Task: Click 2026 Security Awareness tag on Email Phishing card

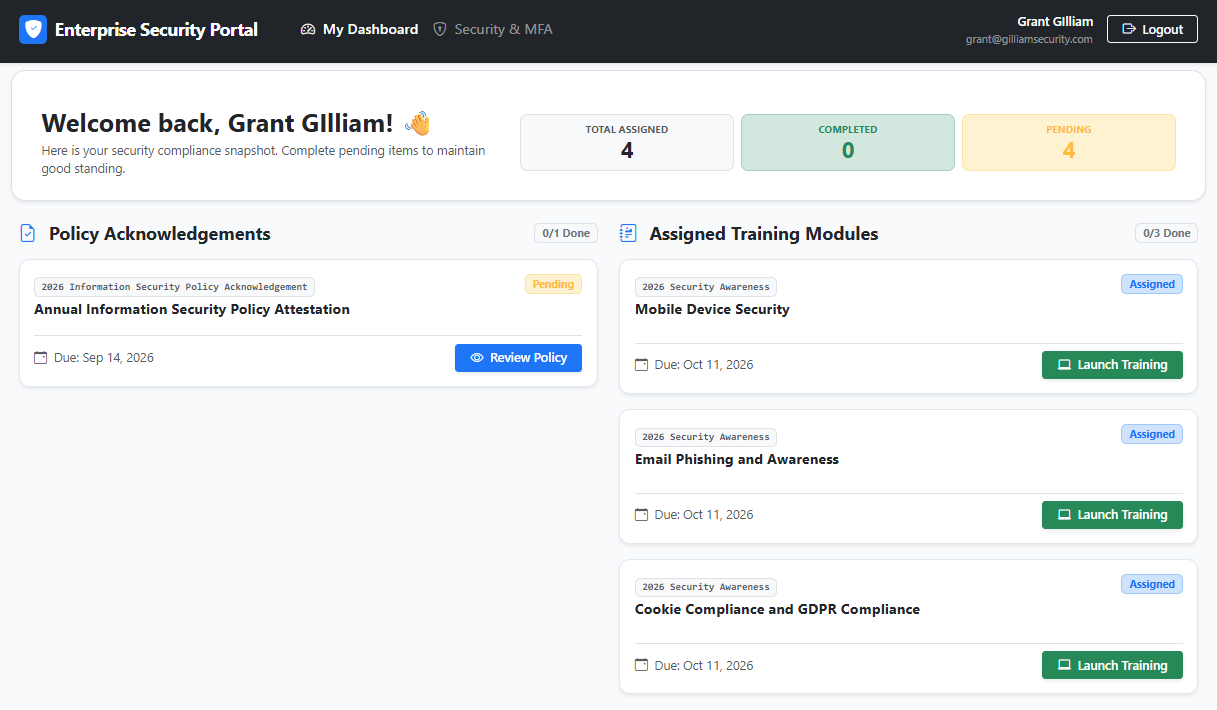Action: click(706, 437)
